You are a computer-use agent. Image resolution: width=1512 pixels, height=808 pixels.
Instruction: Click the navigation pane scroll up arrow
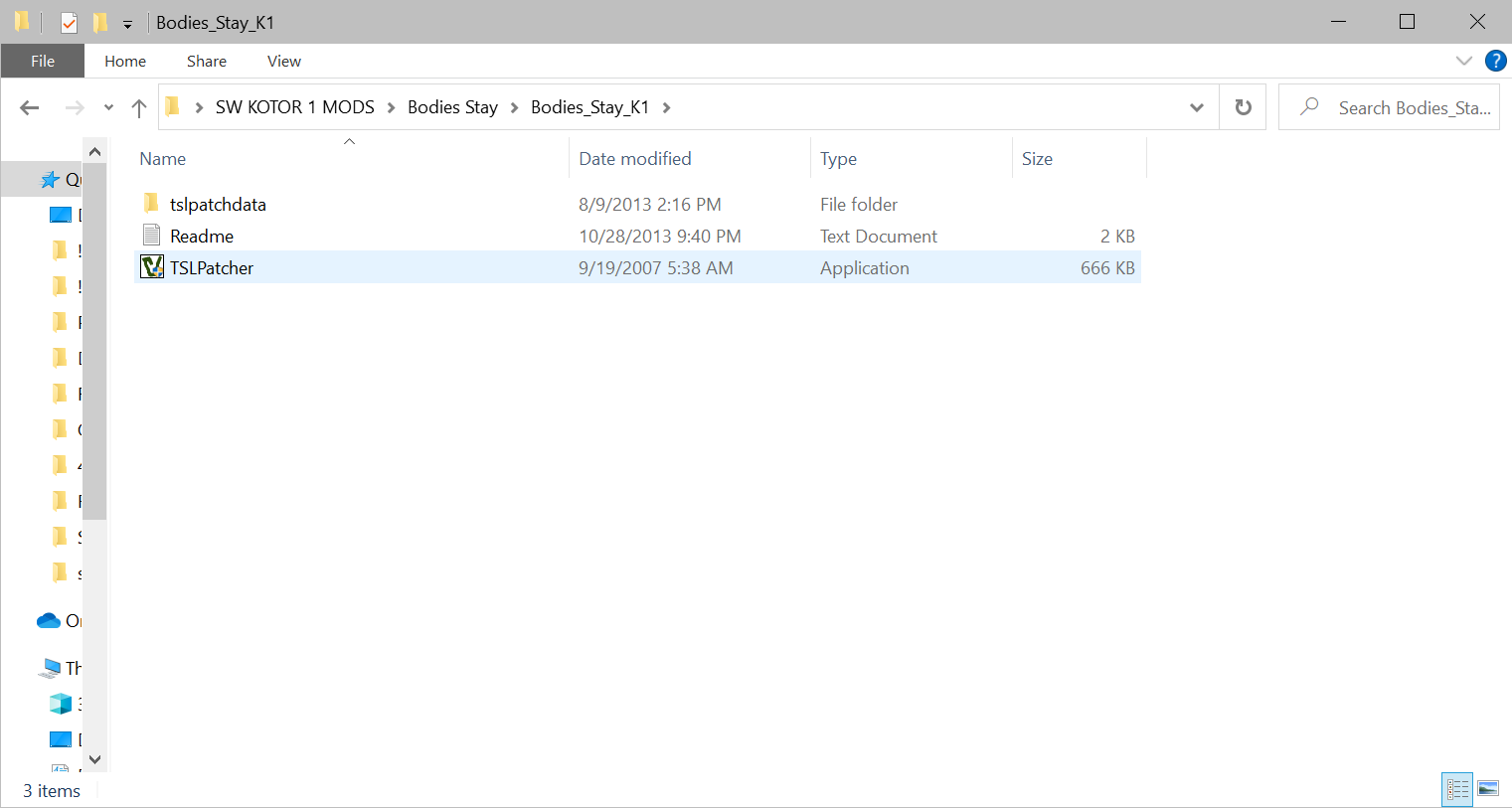coord(94,151)
